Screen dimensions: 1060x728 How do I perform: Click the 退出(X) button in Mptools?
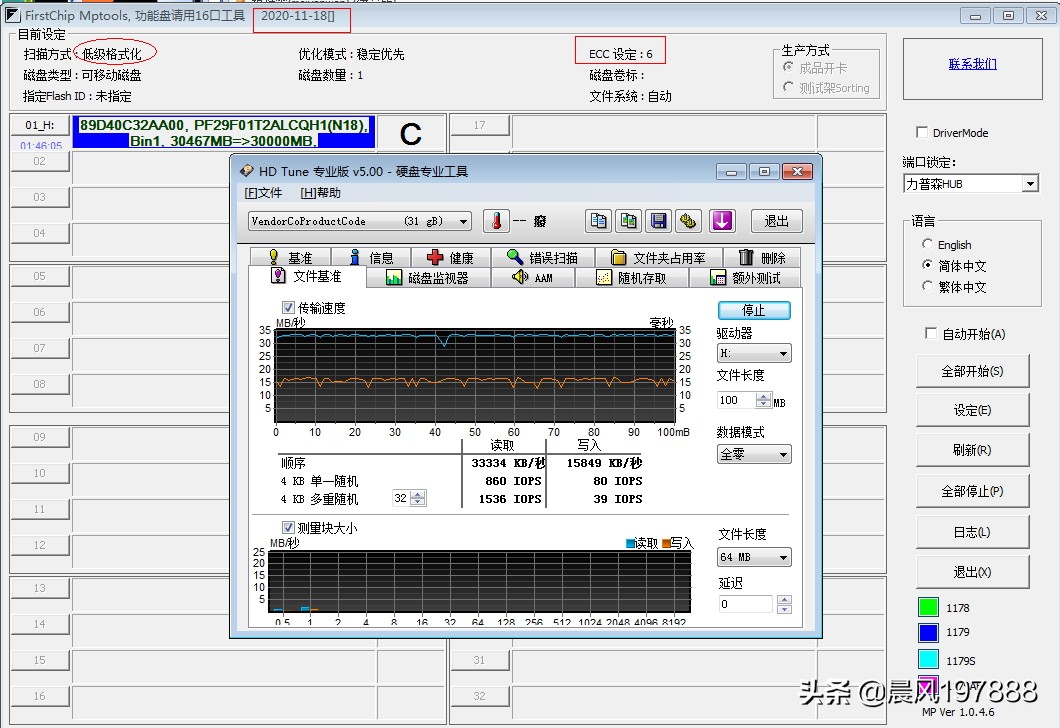(972, 573)
